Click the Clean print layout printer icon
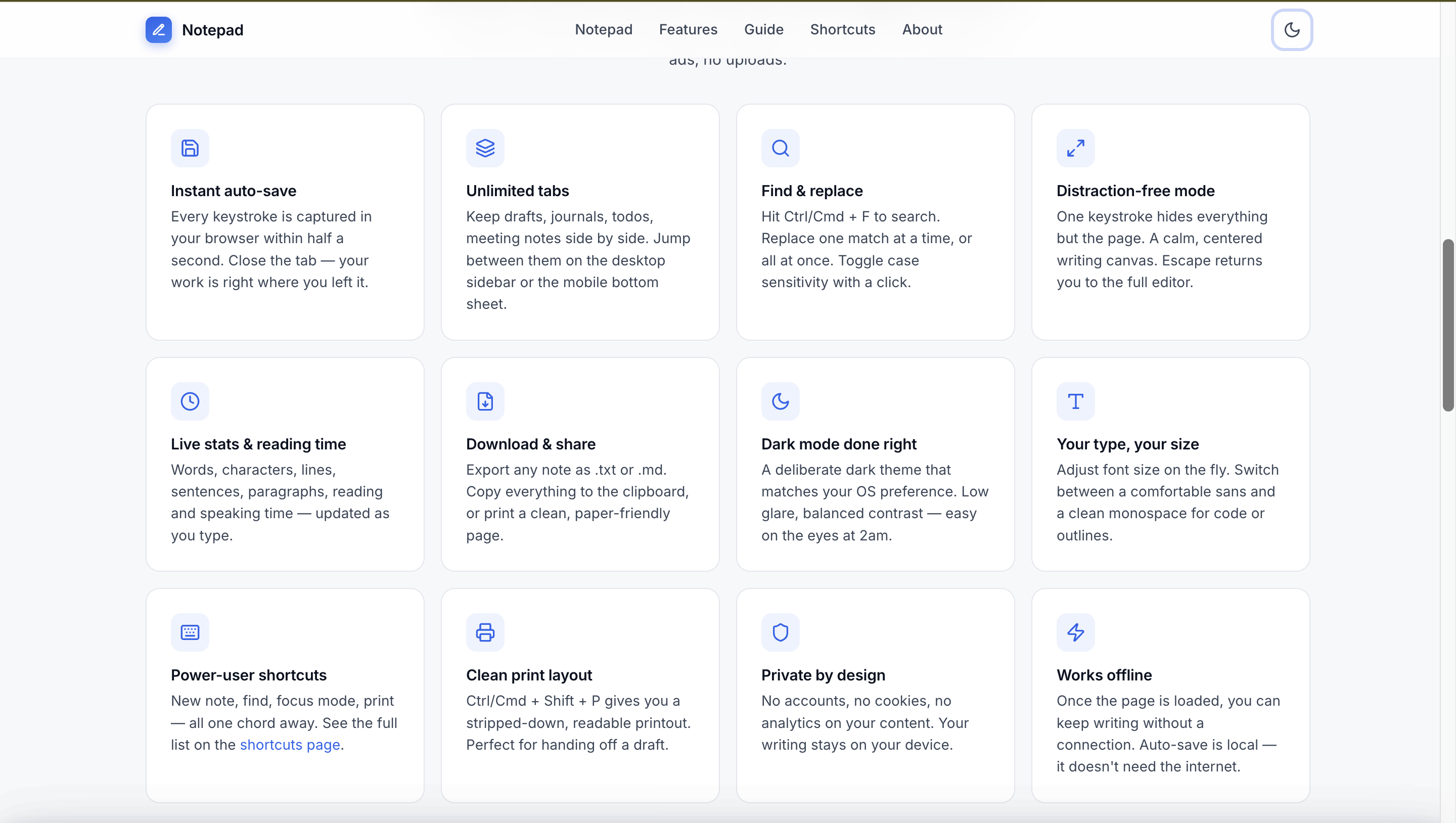 coord(485,632)
